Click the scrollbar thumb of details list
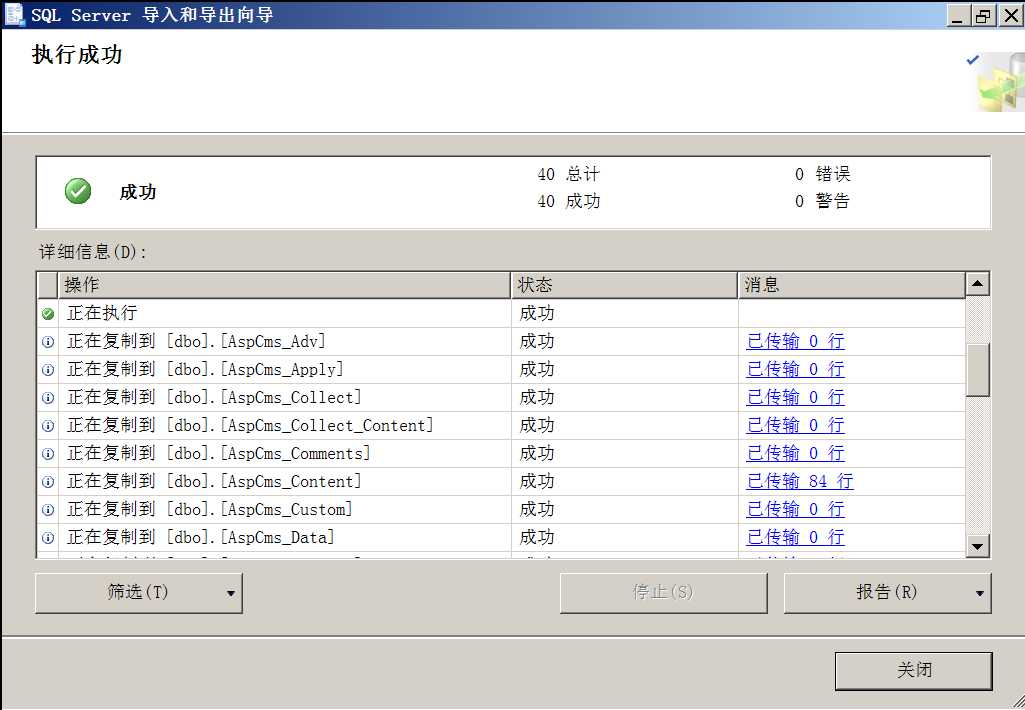This screenshot has height=710, width=1025. 977,370
